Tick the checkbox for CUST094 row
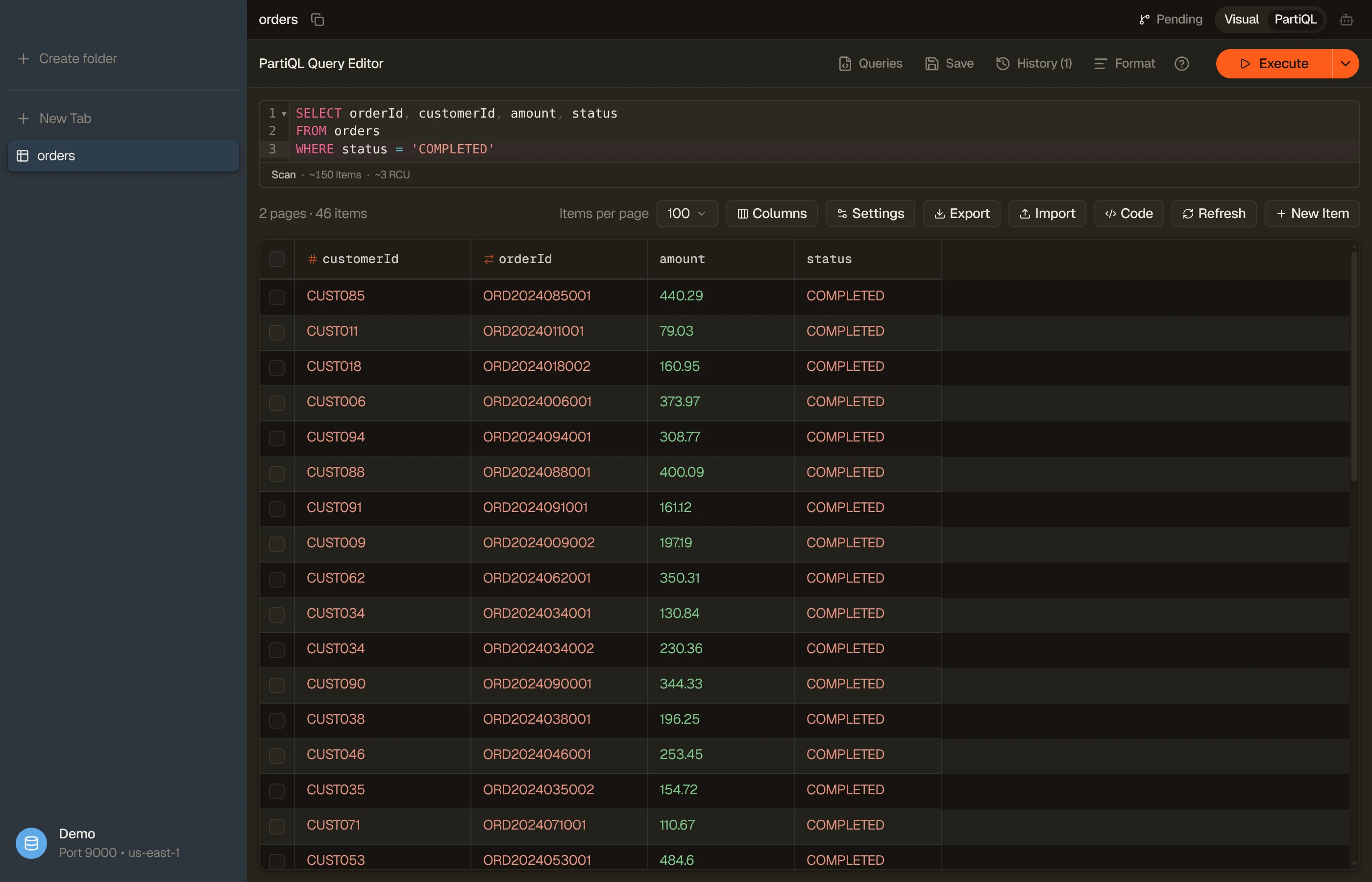The width and height of the screenshot is (1372, 882). click(276, 438)
